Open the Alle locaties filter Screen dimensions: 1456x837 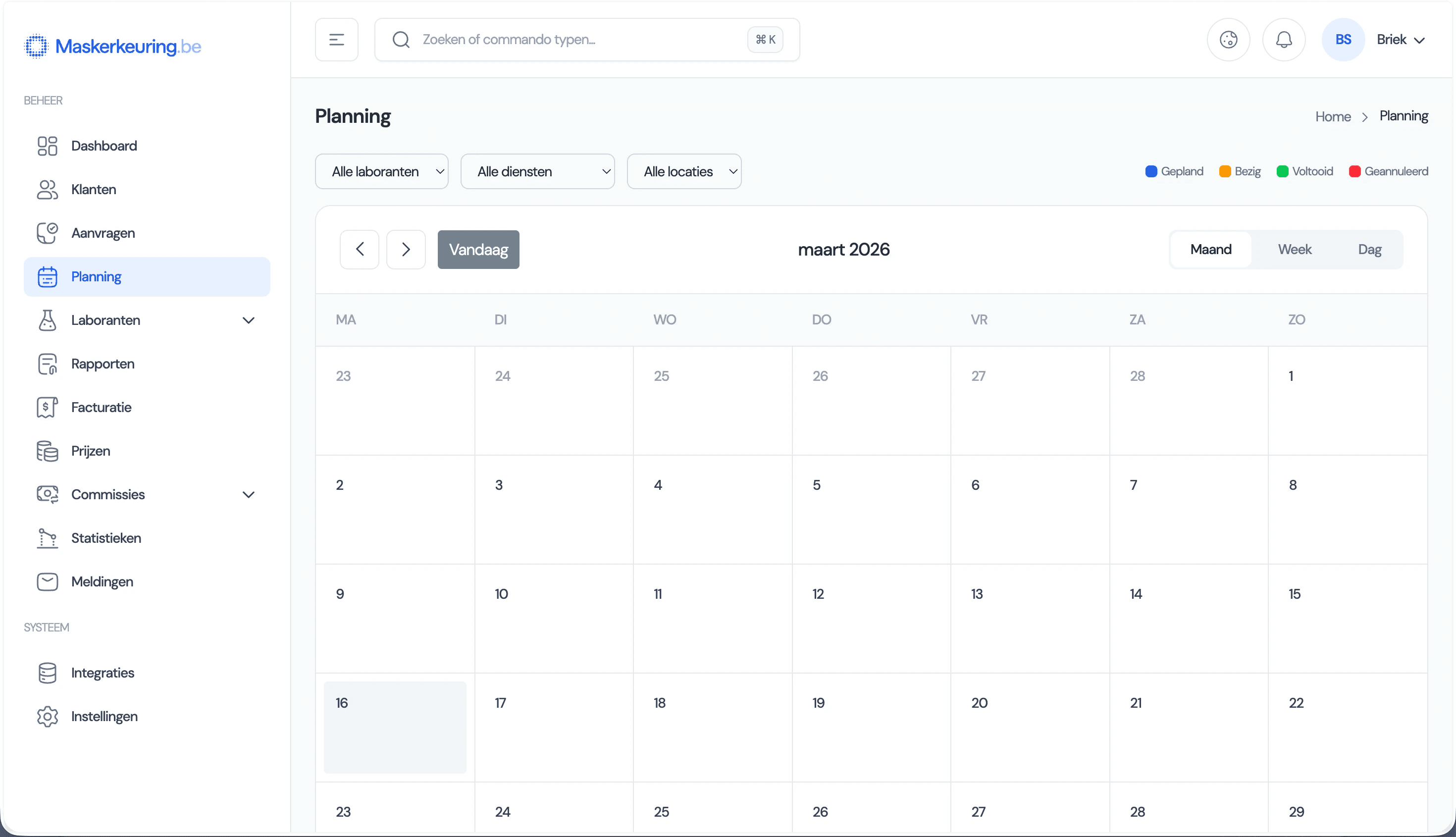pos(684,171)
